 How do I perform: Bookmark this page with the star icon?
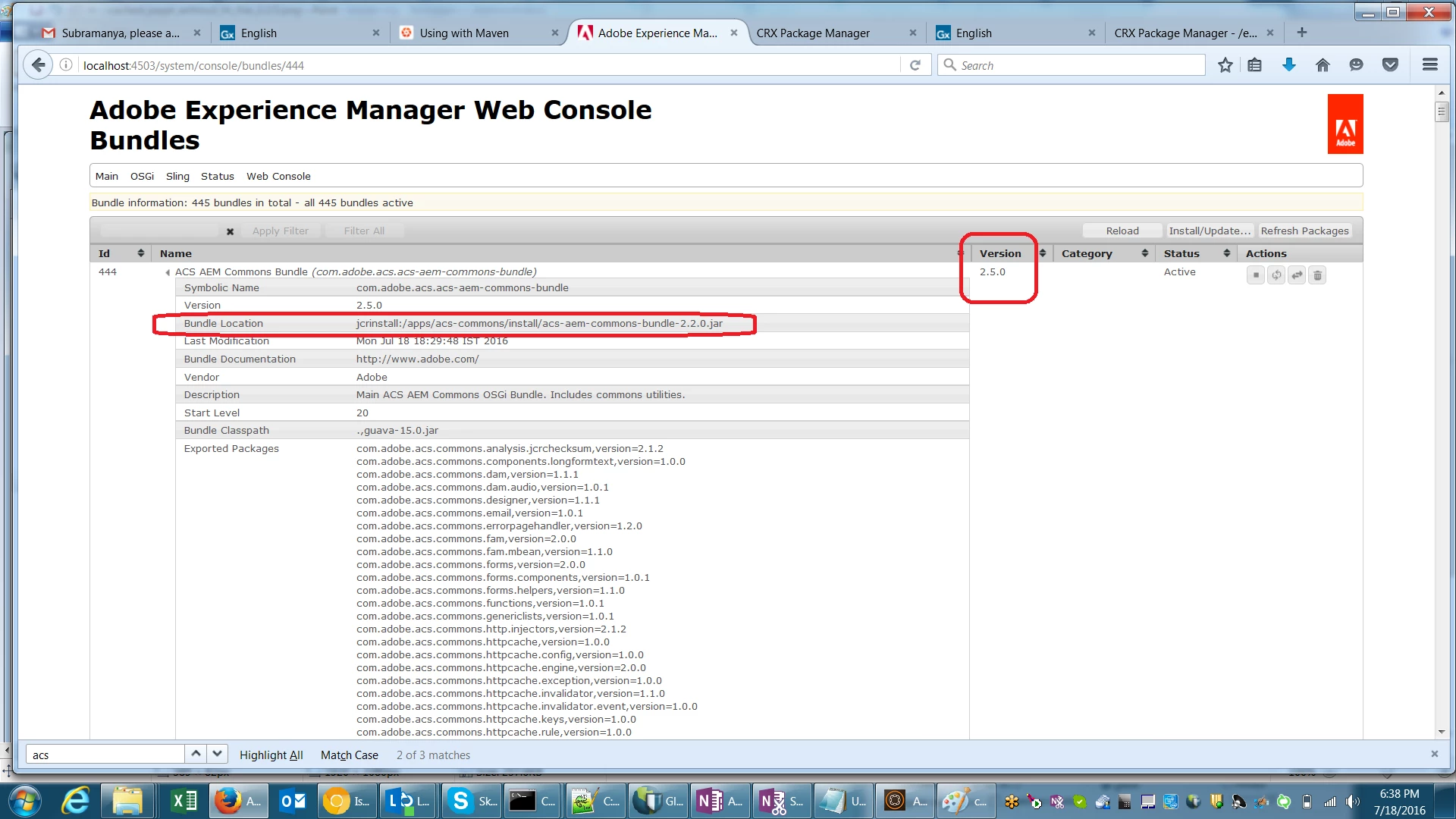coord(1225,65)
